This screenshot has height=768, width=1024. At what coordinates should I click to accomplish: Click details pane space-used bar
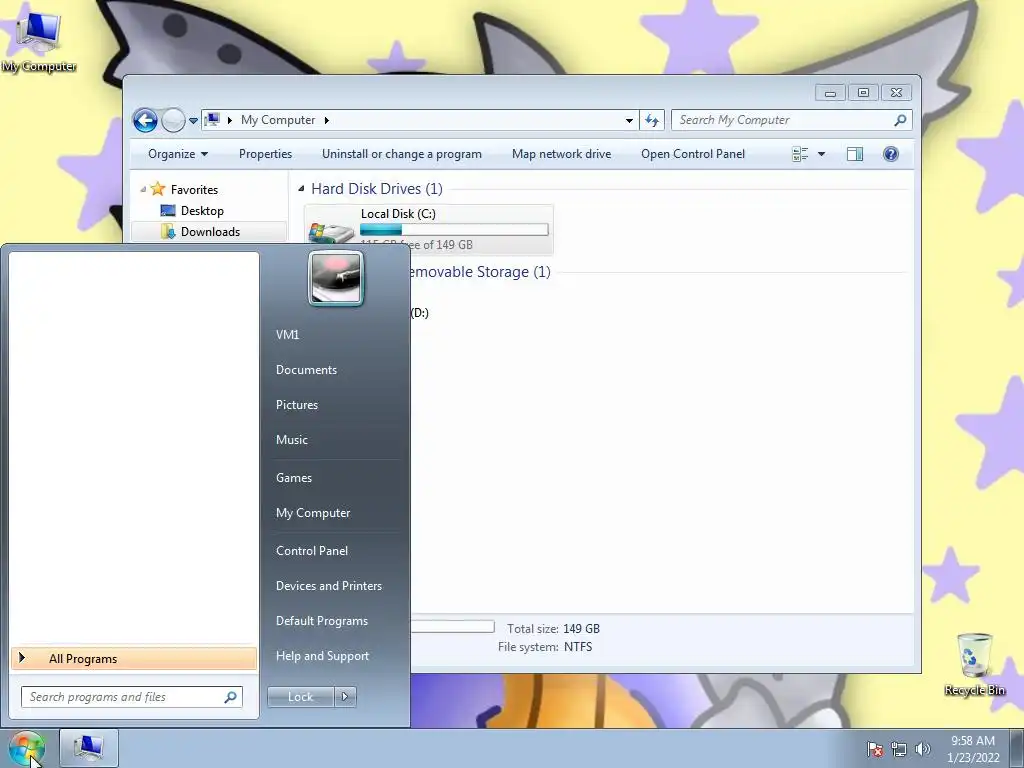click(x=452, y=627)
